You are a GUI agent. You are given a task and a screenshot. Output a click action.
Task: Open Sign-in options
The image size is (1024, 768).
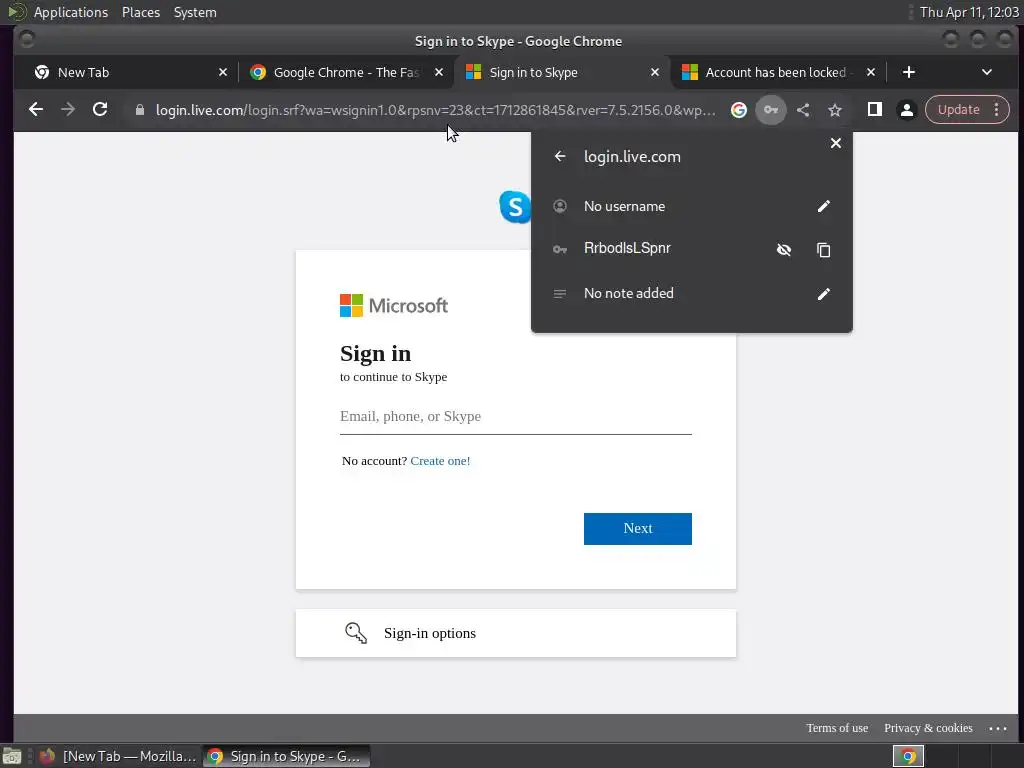pyautogui.click(x=515, y=633)
